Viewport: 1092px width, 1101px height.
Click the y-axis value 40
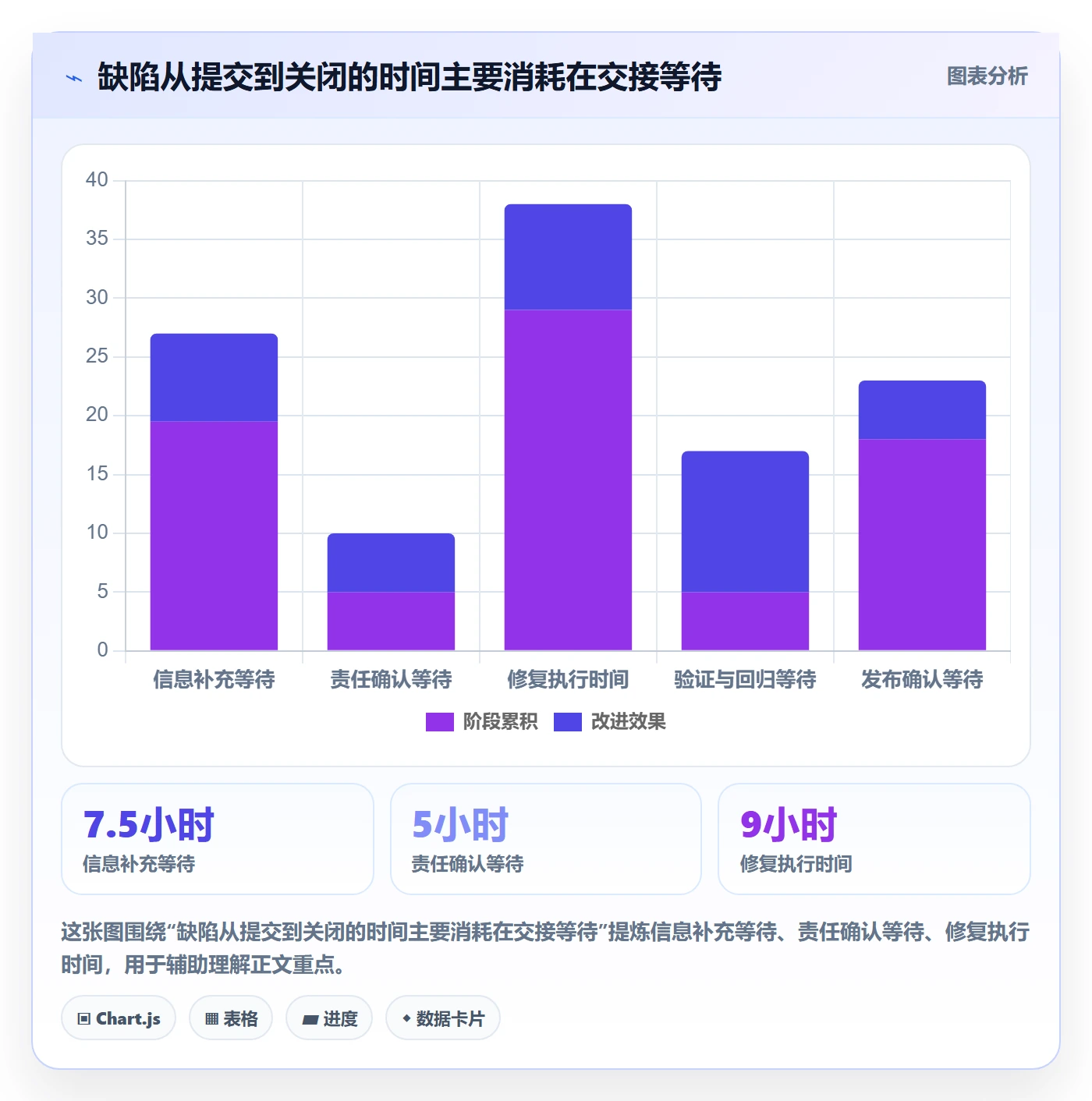[x=97, y=180]
